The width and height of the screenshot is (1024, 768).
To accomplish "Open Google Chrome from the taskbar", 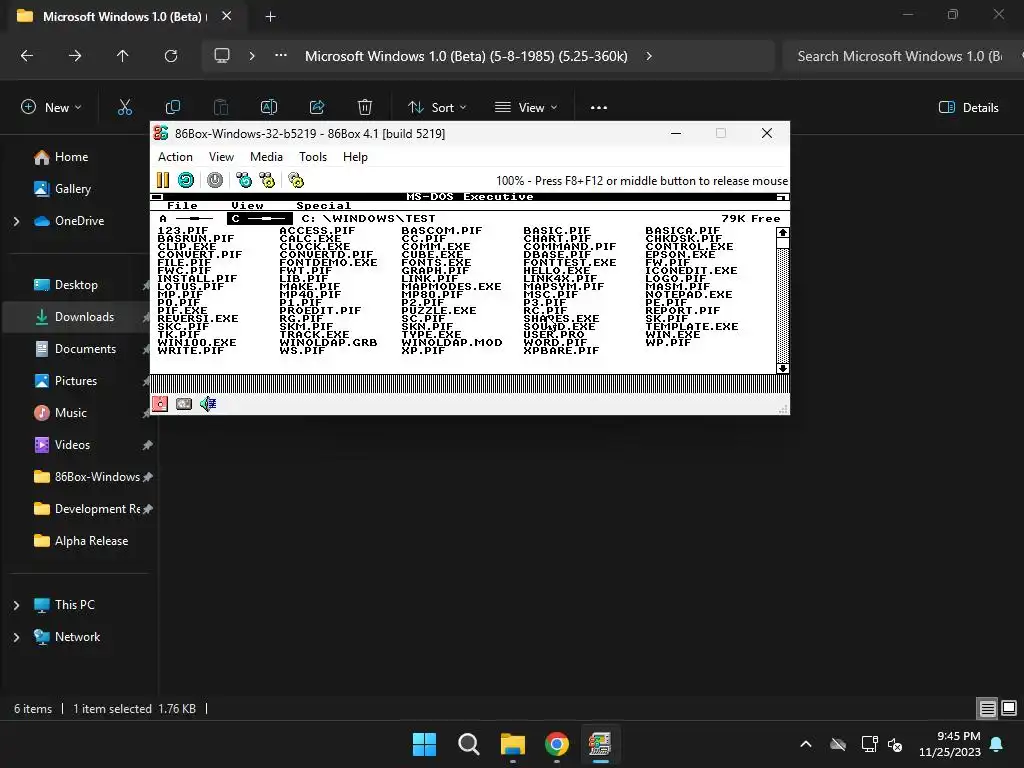I will coord(556,744).
